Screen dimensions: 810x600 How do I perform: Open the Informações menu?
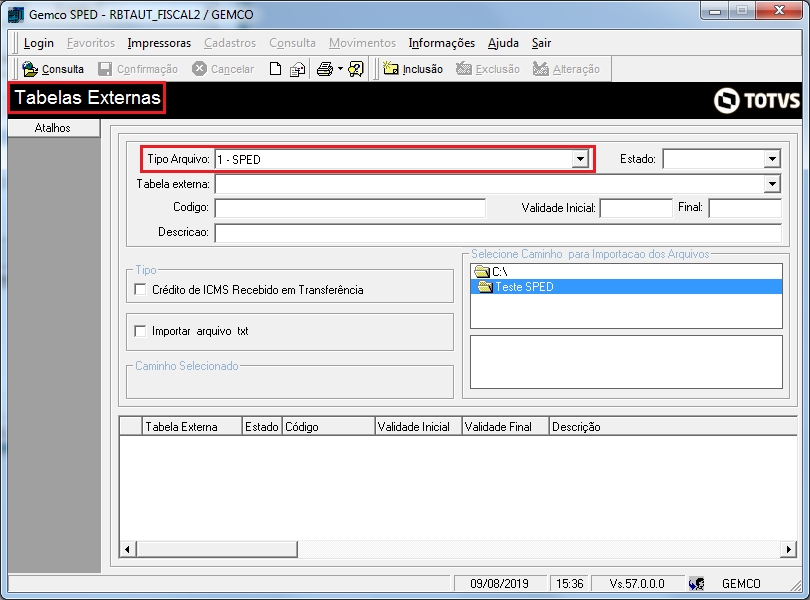442,43
